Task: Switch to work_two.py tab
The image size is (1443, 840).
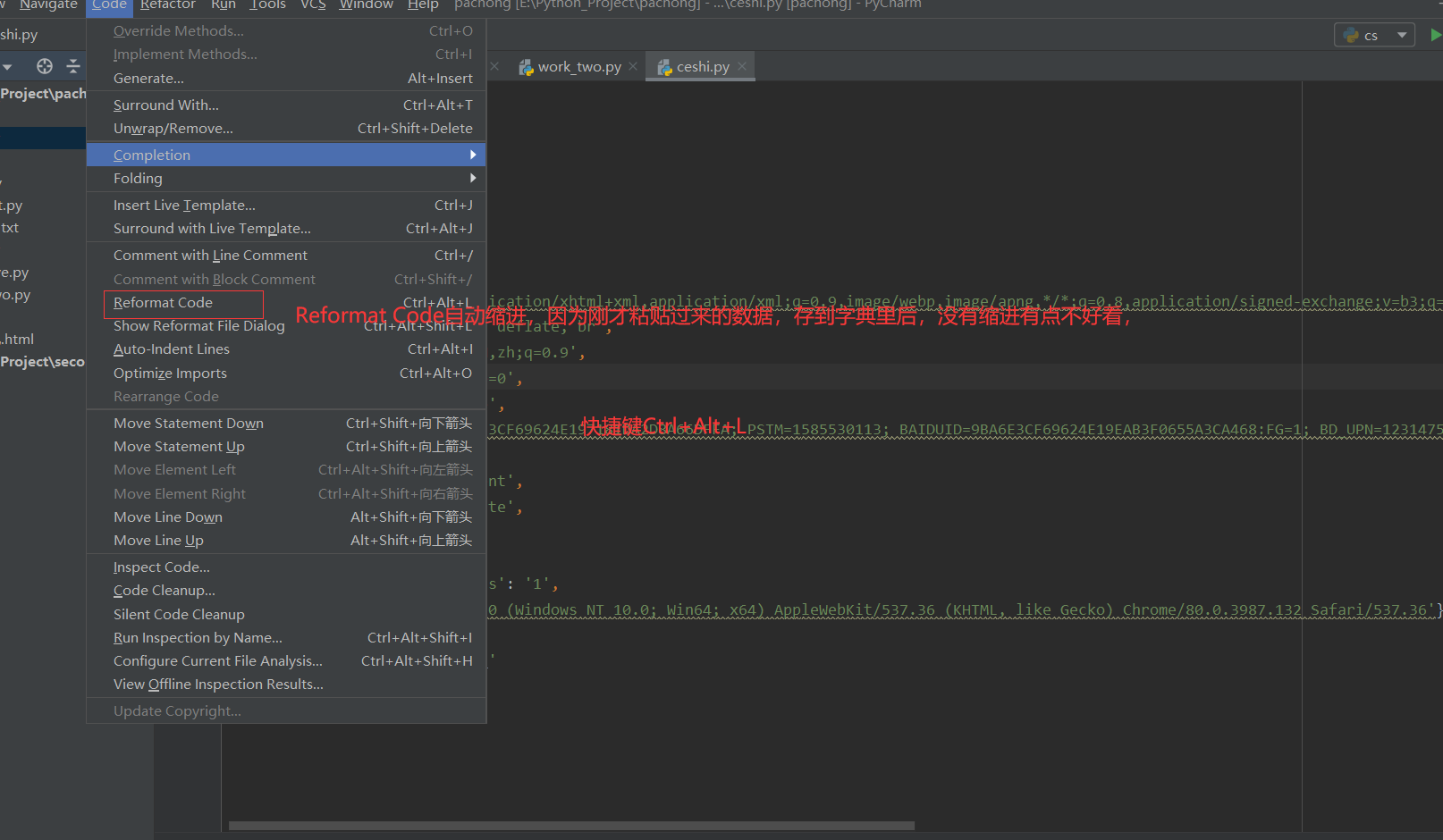Action: tap(579, 66)
